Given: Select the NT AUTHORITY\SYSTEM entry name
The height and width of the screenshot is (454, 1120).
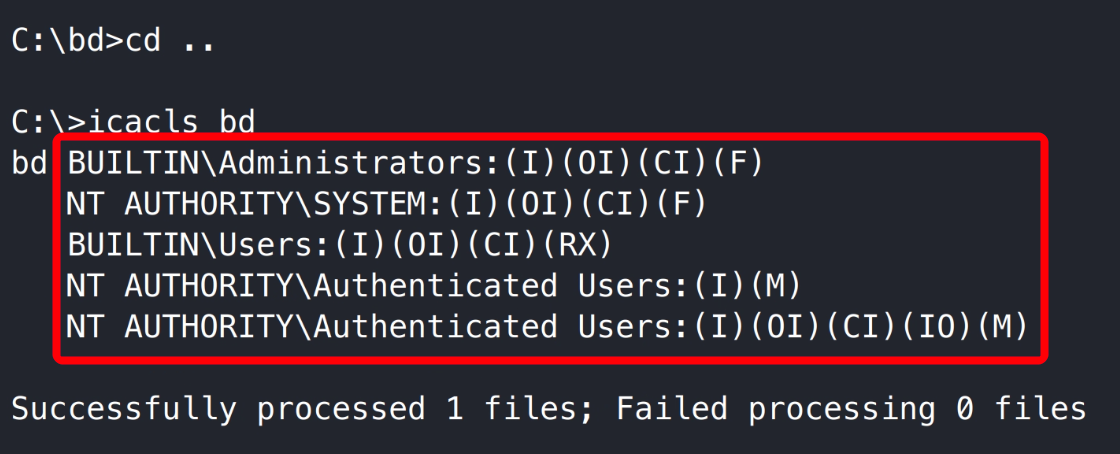Looking at the screenshot, I should pos(246,204).
